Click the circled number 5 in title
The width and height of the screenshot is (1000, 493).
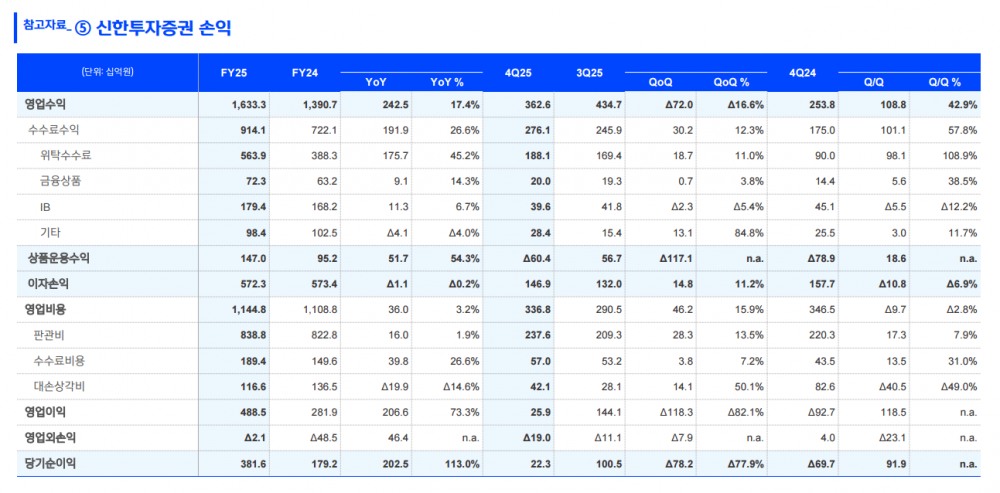83,28
